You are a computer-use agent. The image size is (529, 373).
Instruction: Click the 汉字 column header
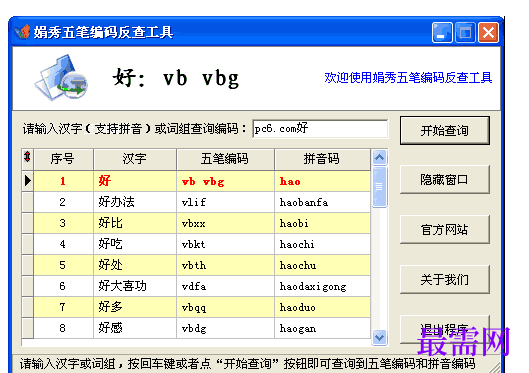135,159
